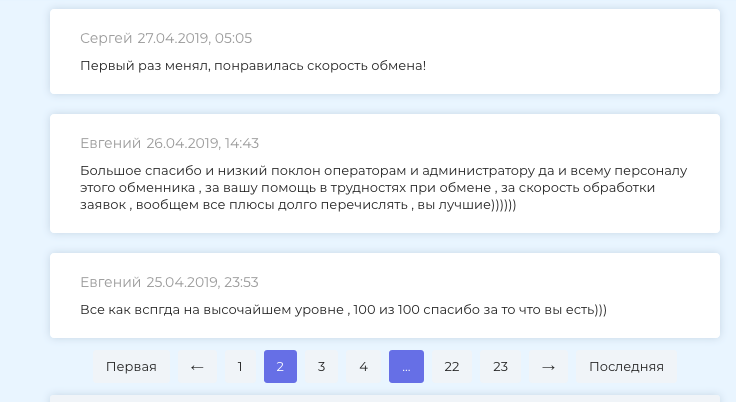Click review text about скорость обмена

253,66
